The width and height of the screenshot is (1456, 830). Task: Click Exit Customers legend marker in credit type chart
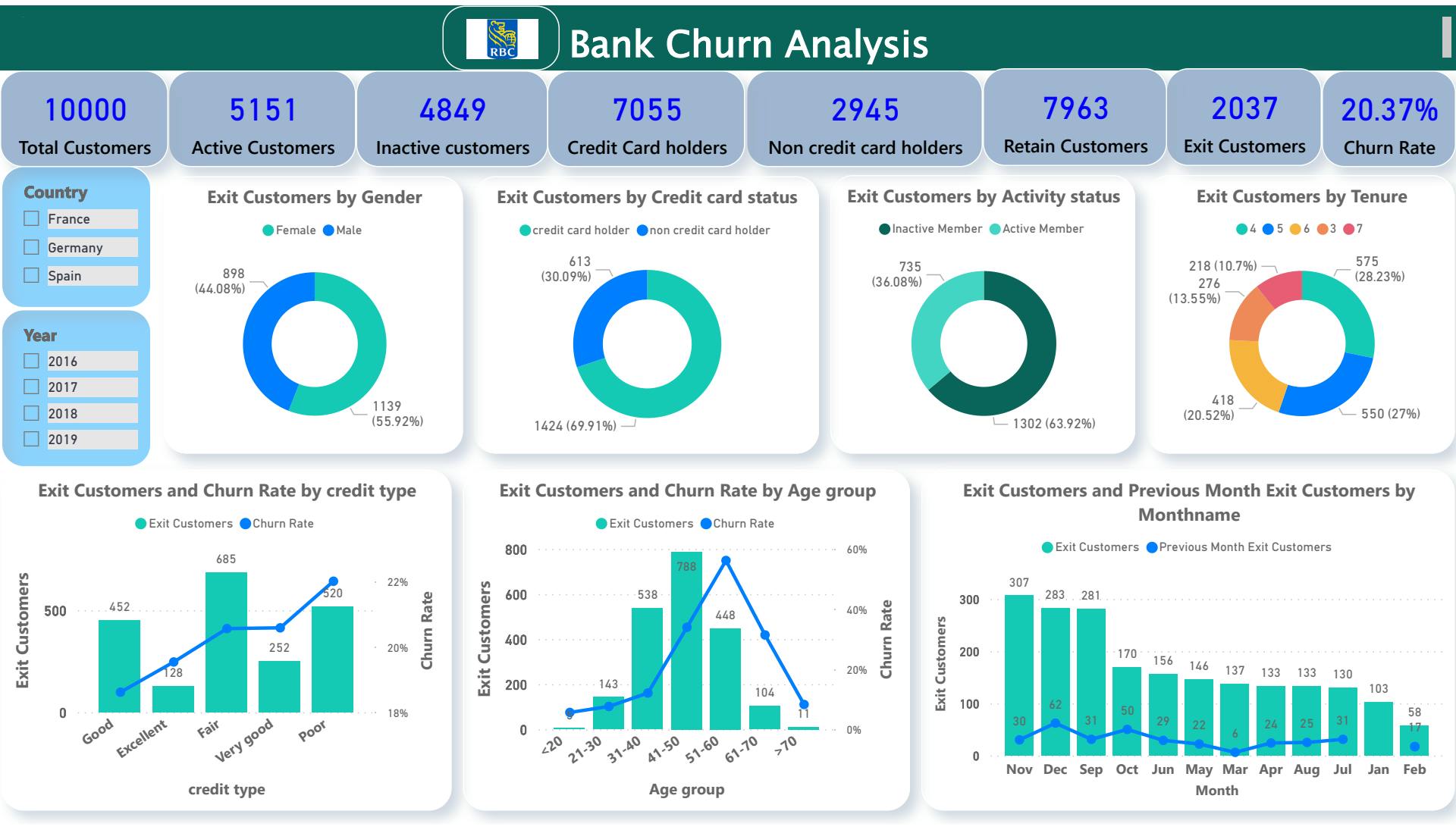(x=140, y=524)
